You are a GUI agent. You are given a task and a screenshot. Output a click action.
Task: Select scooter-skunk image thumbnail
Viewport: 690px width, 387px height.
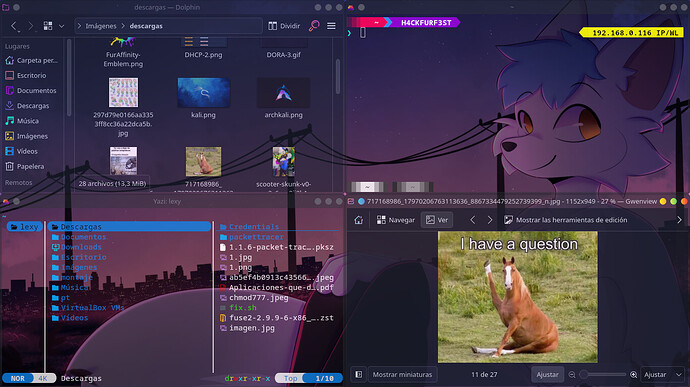tap(283, 162)
